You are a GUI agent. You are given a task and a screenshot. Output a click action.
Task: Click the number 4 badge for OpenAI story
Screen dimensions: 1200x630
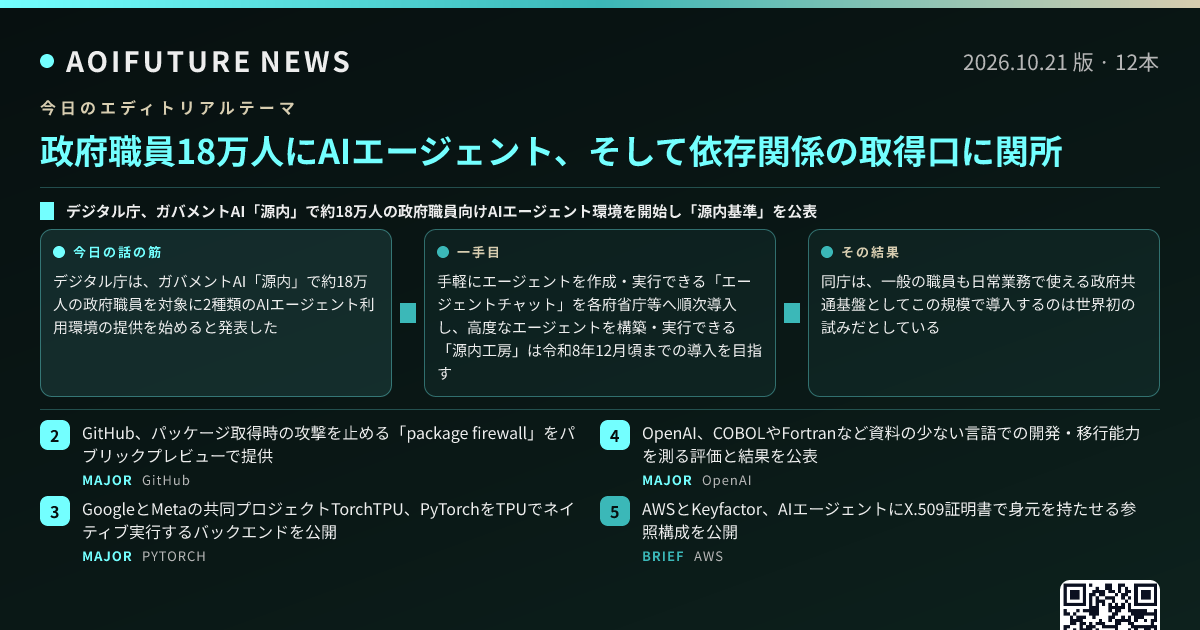click(x=615, y=436)
